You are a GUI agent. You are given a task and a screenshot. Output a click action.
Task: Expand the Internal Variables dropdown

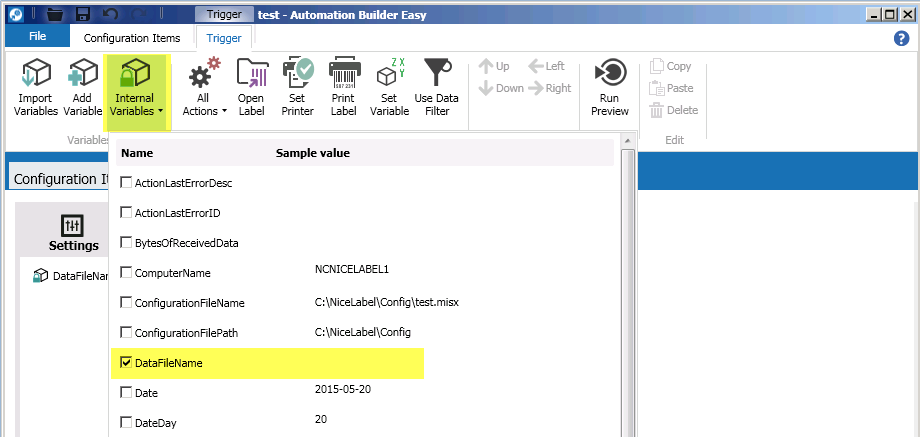pos(135,92)
